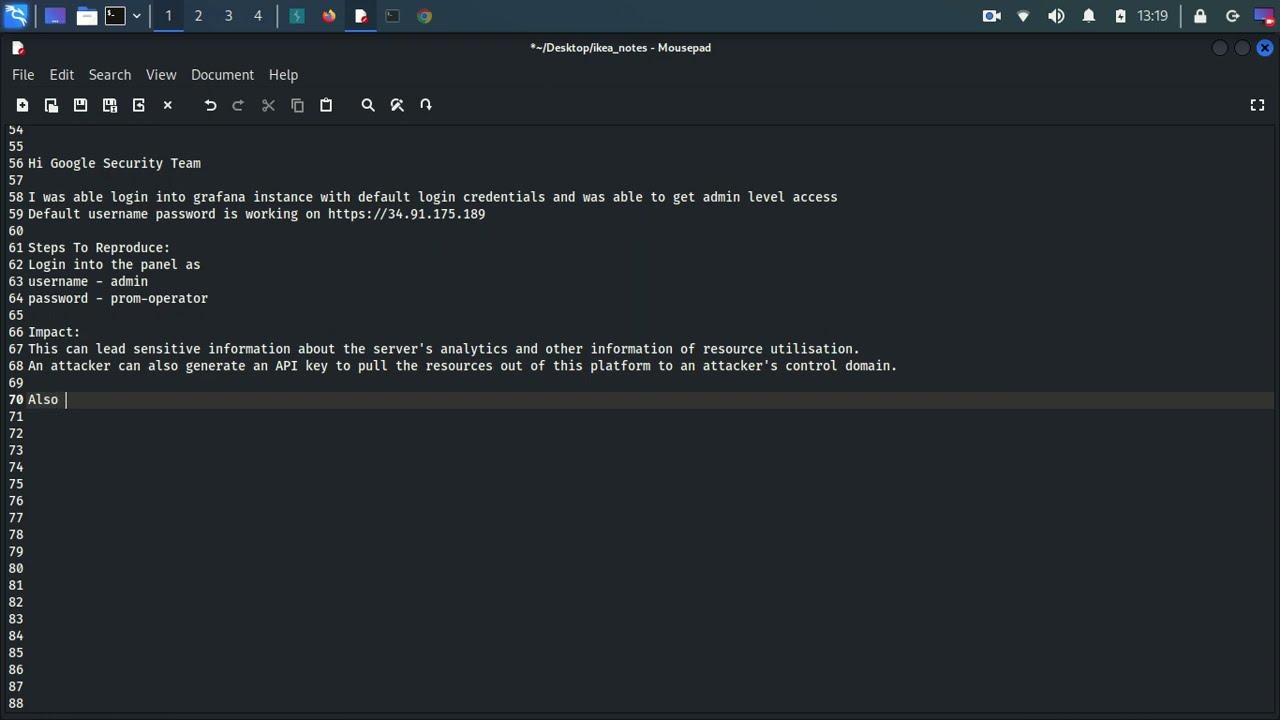Undo the last edit
1280x720 pixels.
pos(210,105)
